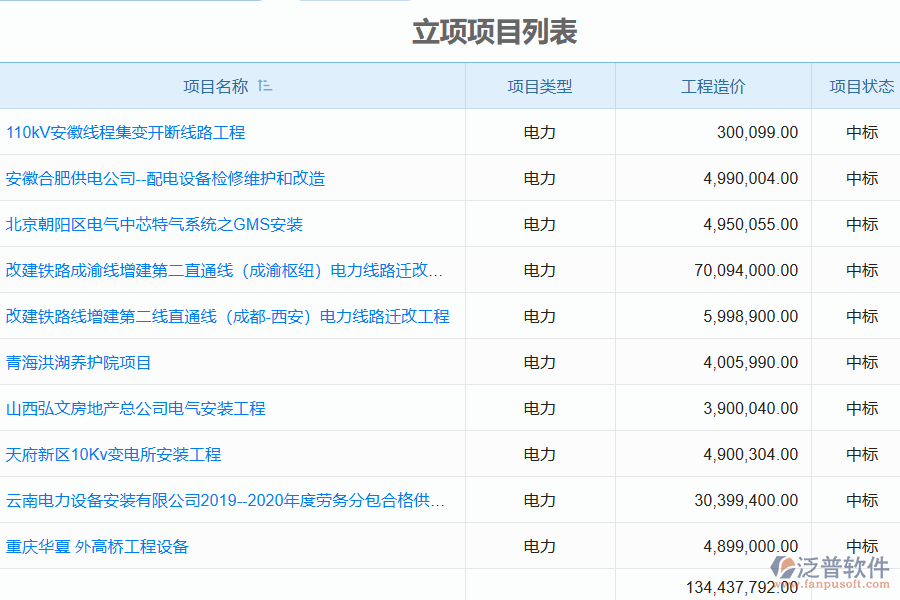Screen dimensions: 900x600
Task: Open 重庆华夏 外高桥工程设备 project
Action: (95, 546)
